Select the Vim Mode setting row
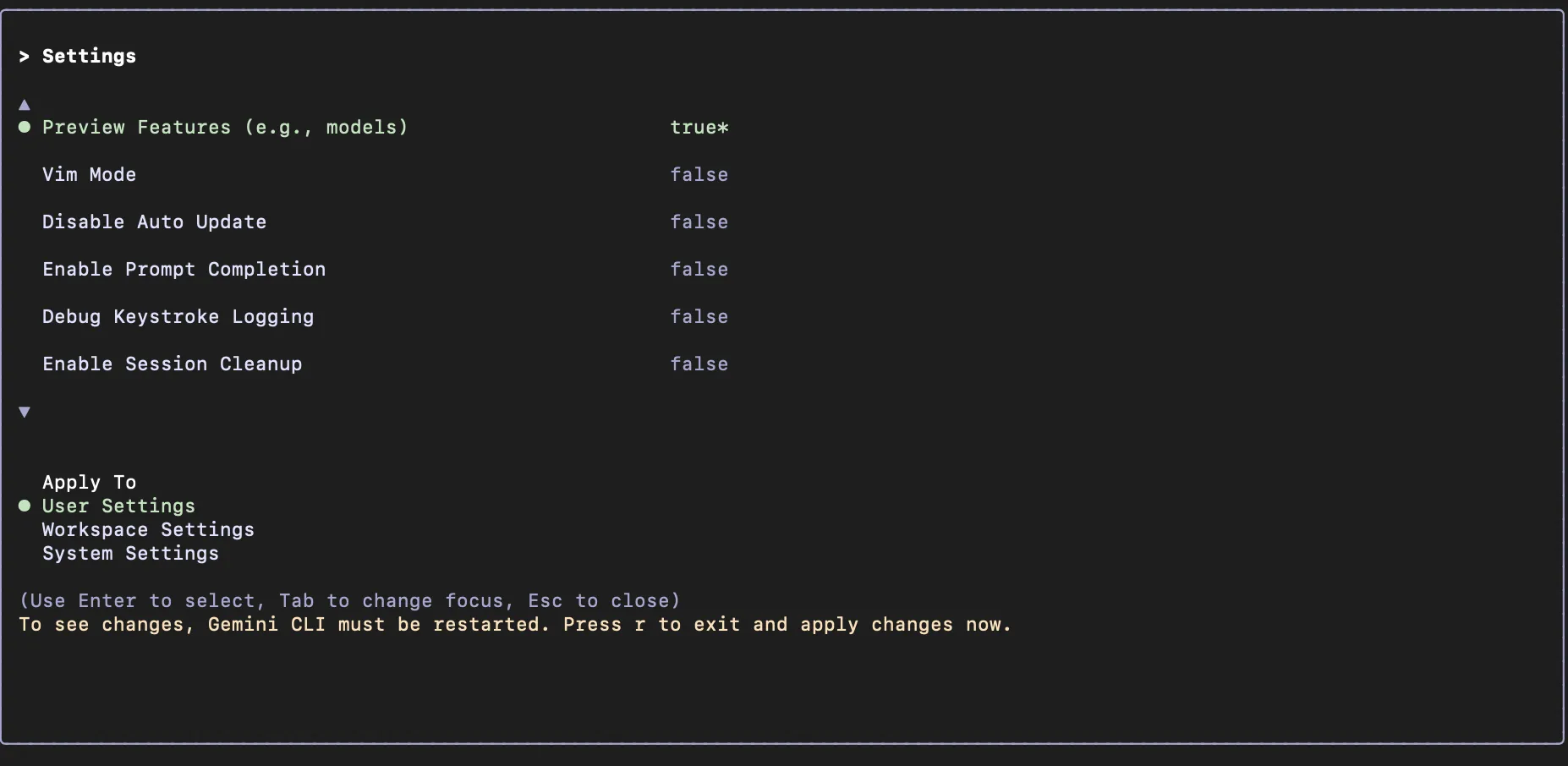 [89, 174]
